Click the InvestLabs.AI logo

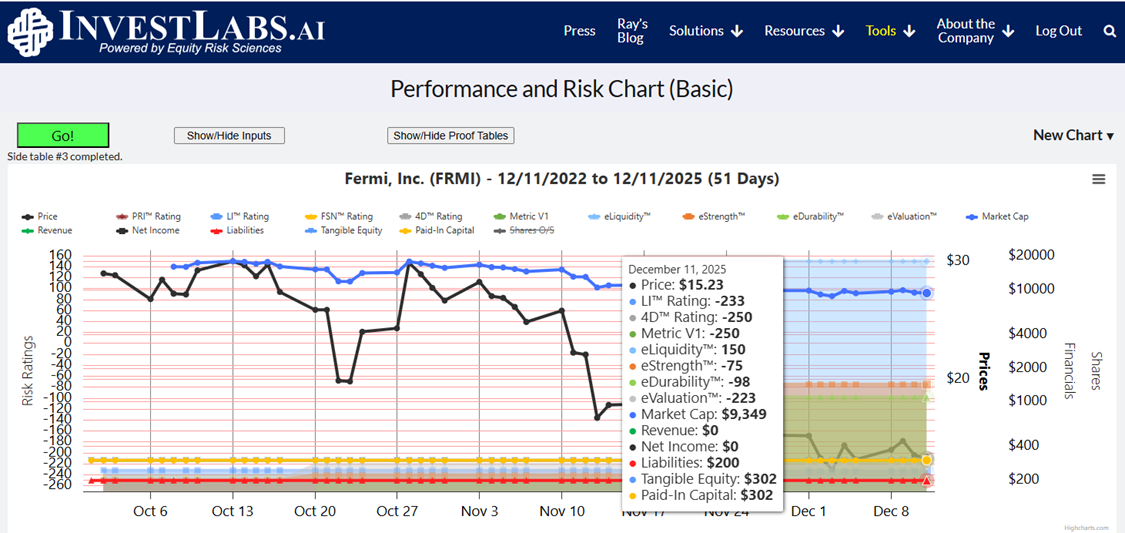(166, 31)
